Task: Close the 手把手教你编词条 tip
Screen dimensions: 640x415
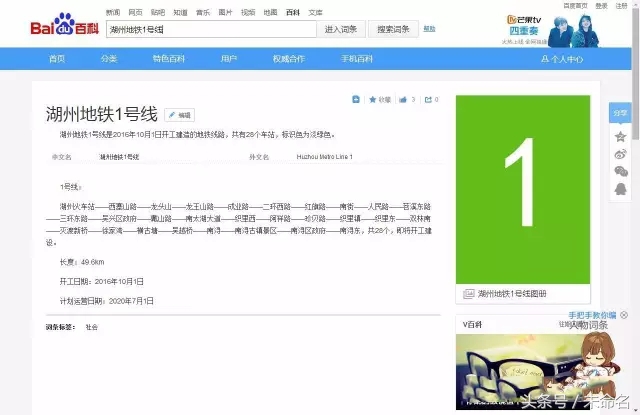Action: (624, 315)
